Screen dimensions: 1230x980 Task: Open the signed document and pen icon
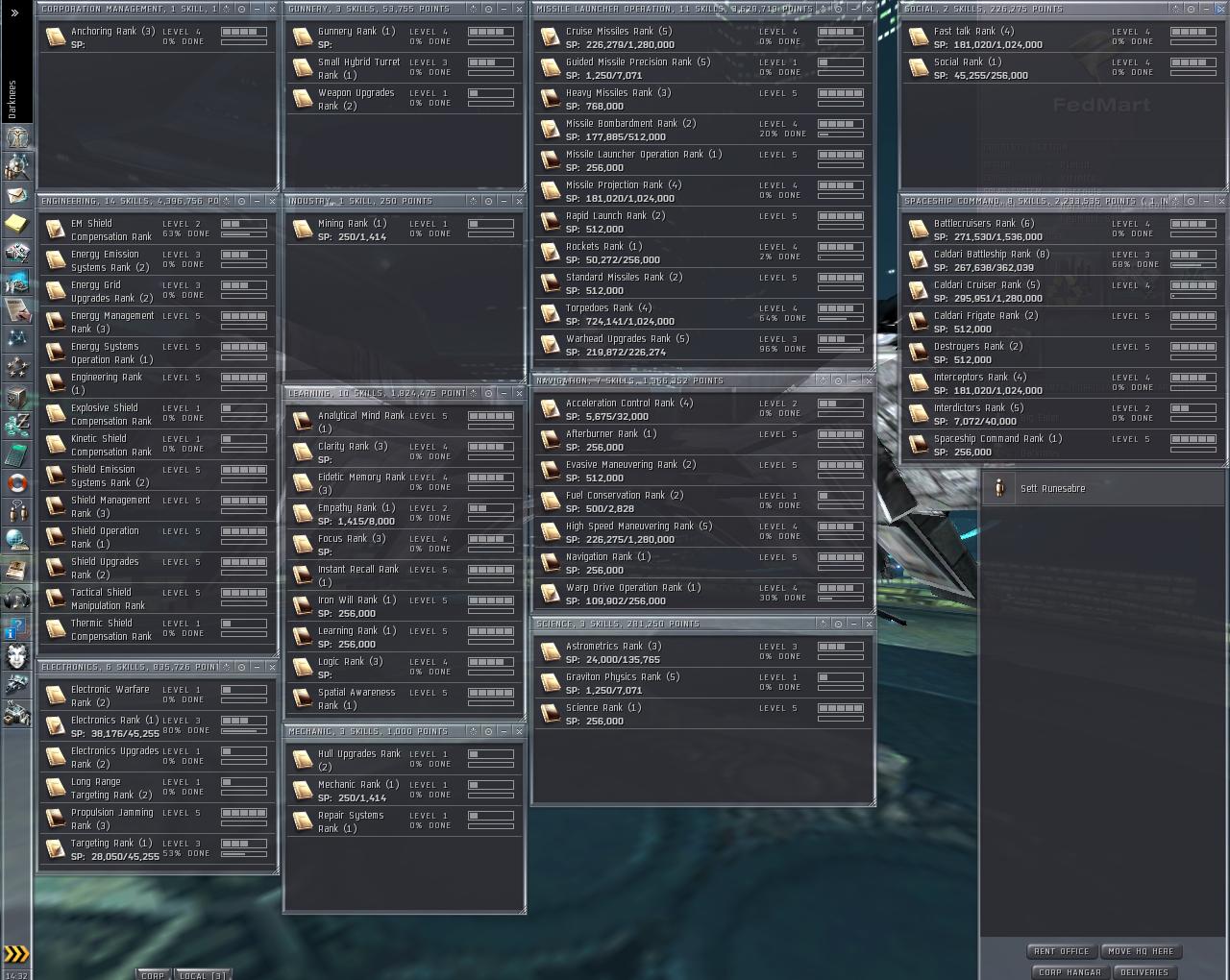[x=16, y=310]
